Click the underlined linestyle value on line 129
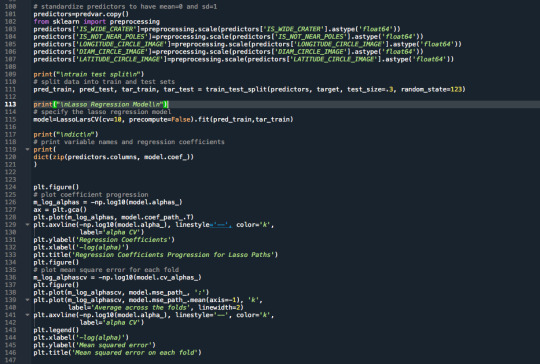540x364 pixels. point(221,225)
